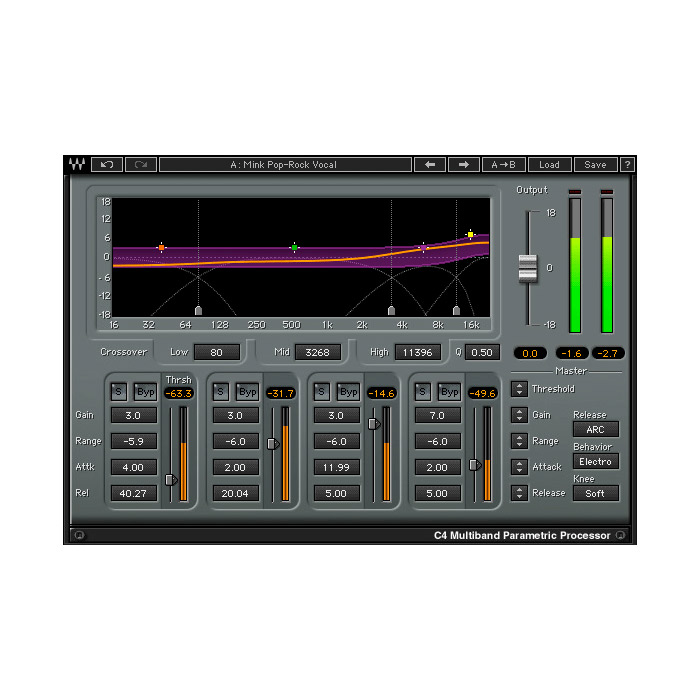Solo band 1 with its S button
This screenshot has height=700, width=700.
118,392
